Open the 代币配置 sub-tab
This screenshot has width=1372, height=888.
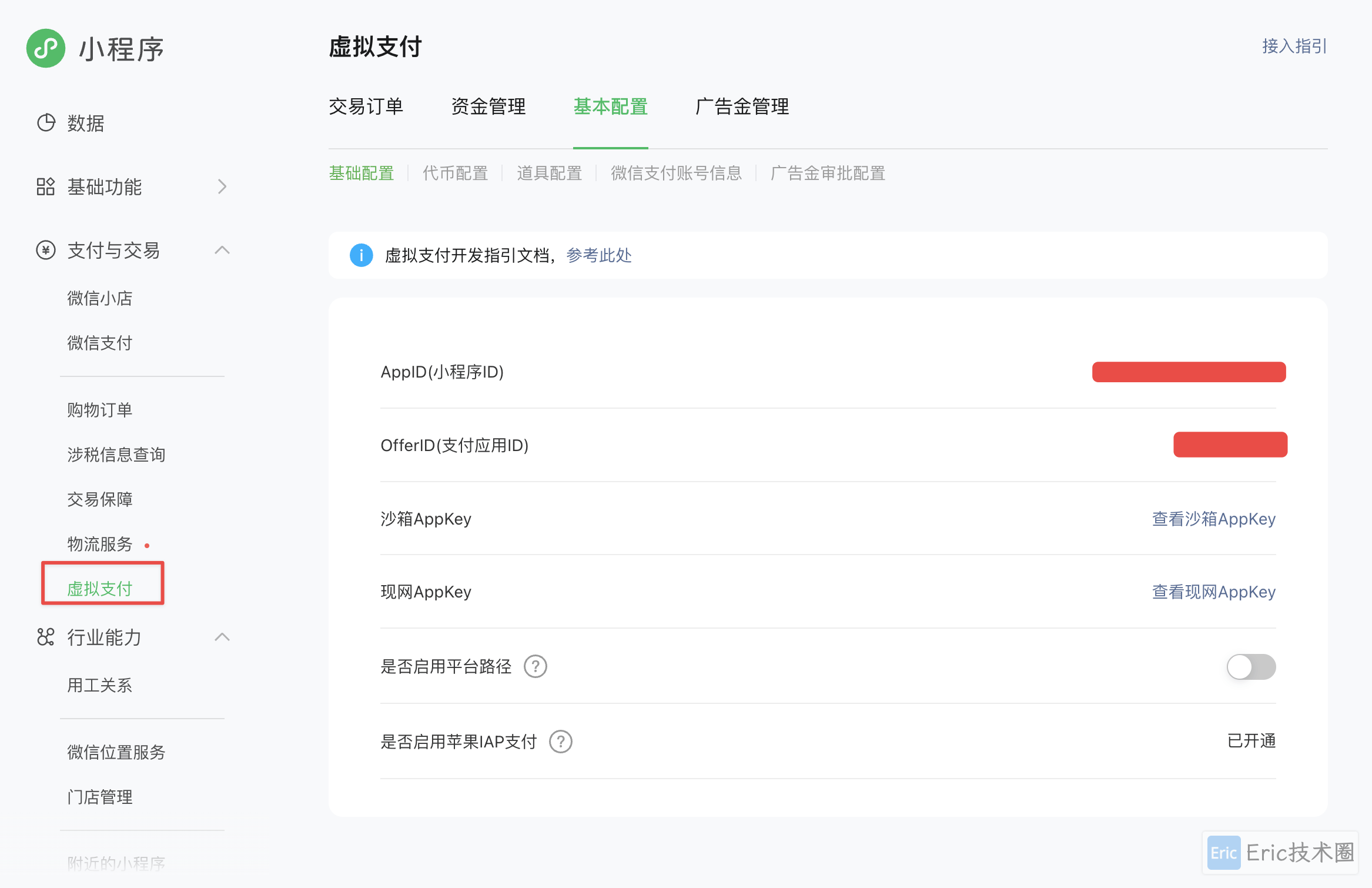pyautogui.click(x=456, y=173)
